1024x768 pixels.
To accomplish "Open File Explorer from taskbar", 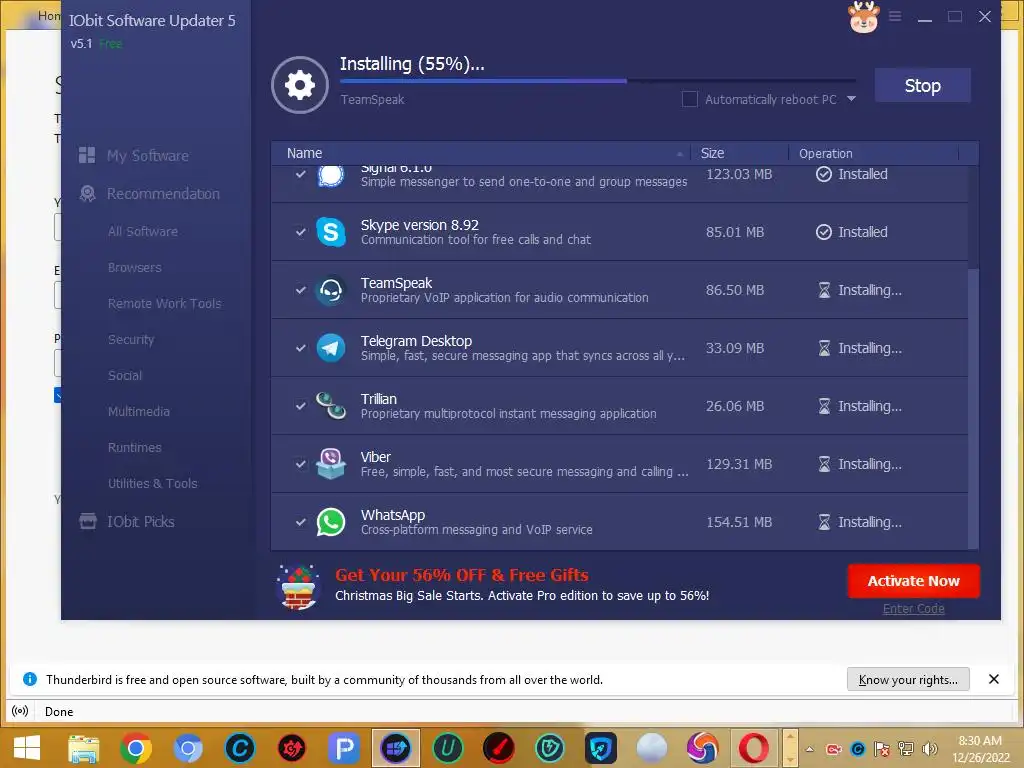I will coord(84,748).
